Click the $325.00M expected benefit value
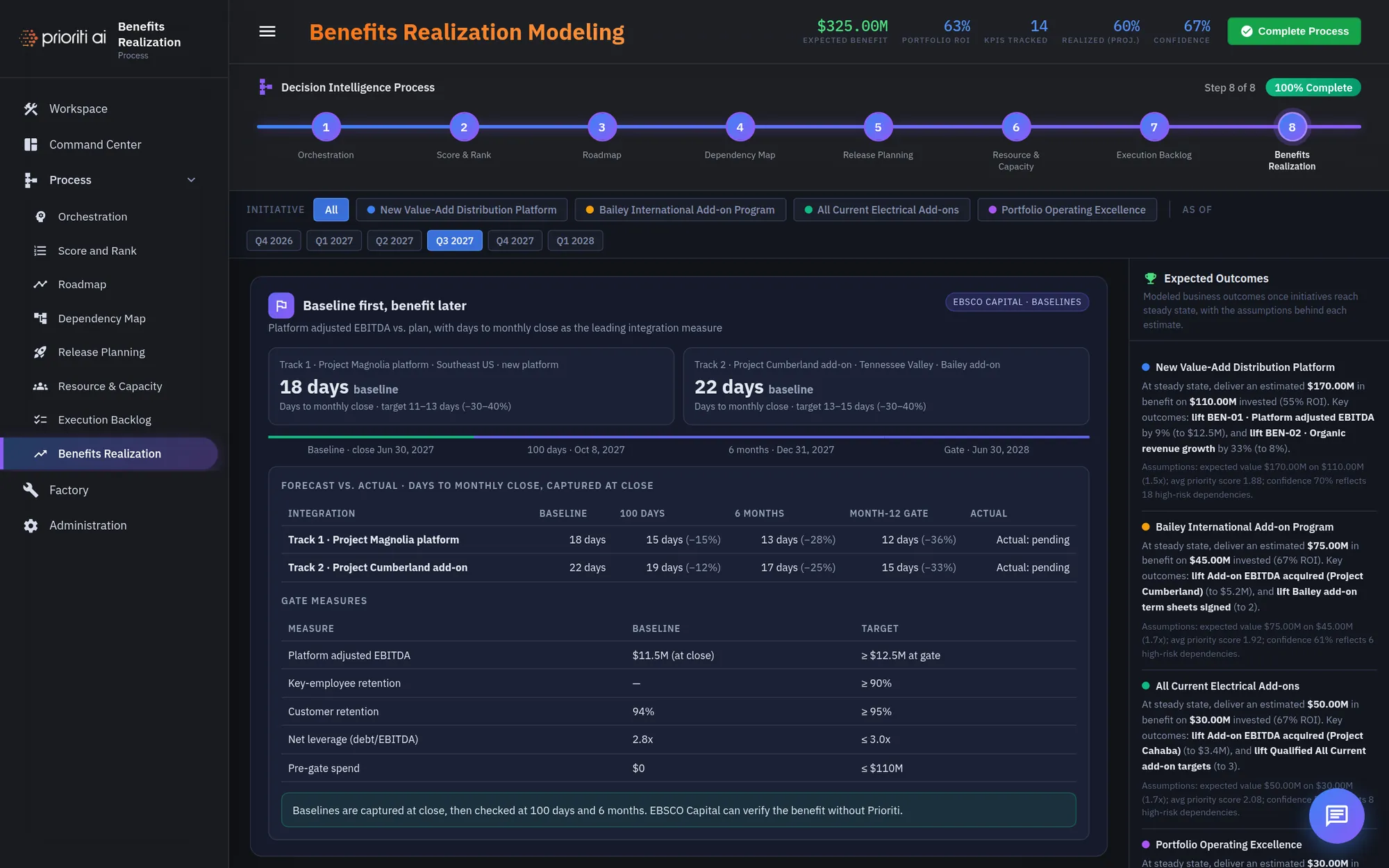The image size is (1389, 868). click(x=852, y=26)
